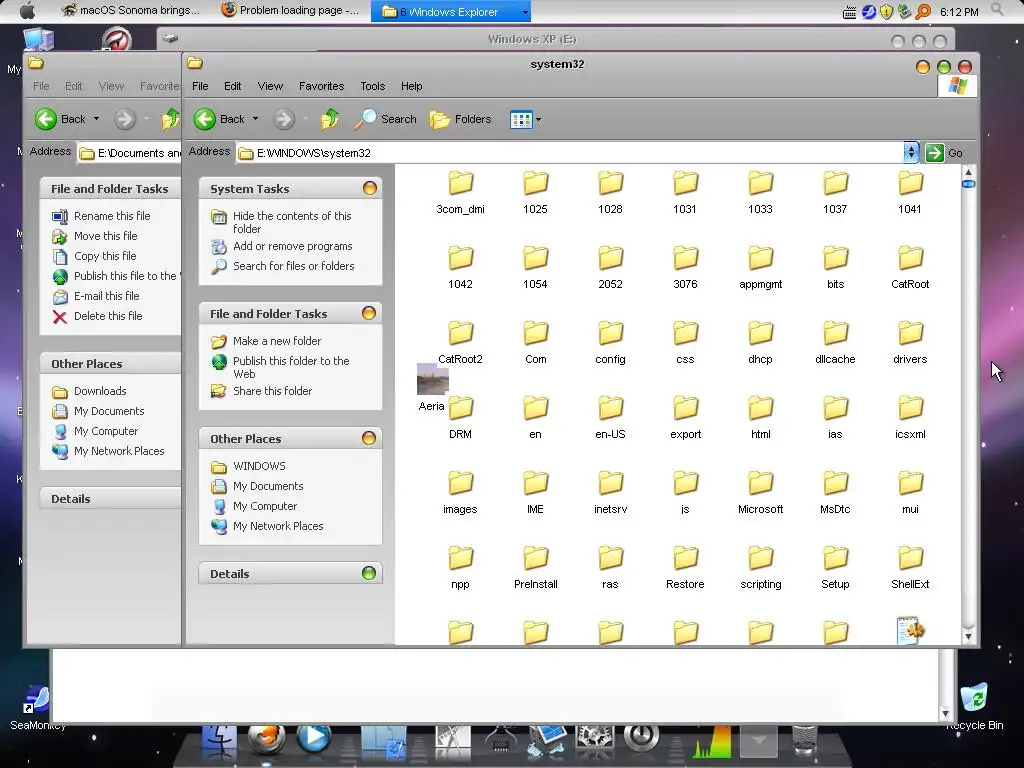Viewport: 1024px width, 768px height.
Task: Select the appmgmt folder
Action: point(760,266)
